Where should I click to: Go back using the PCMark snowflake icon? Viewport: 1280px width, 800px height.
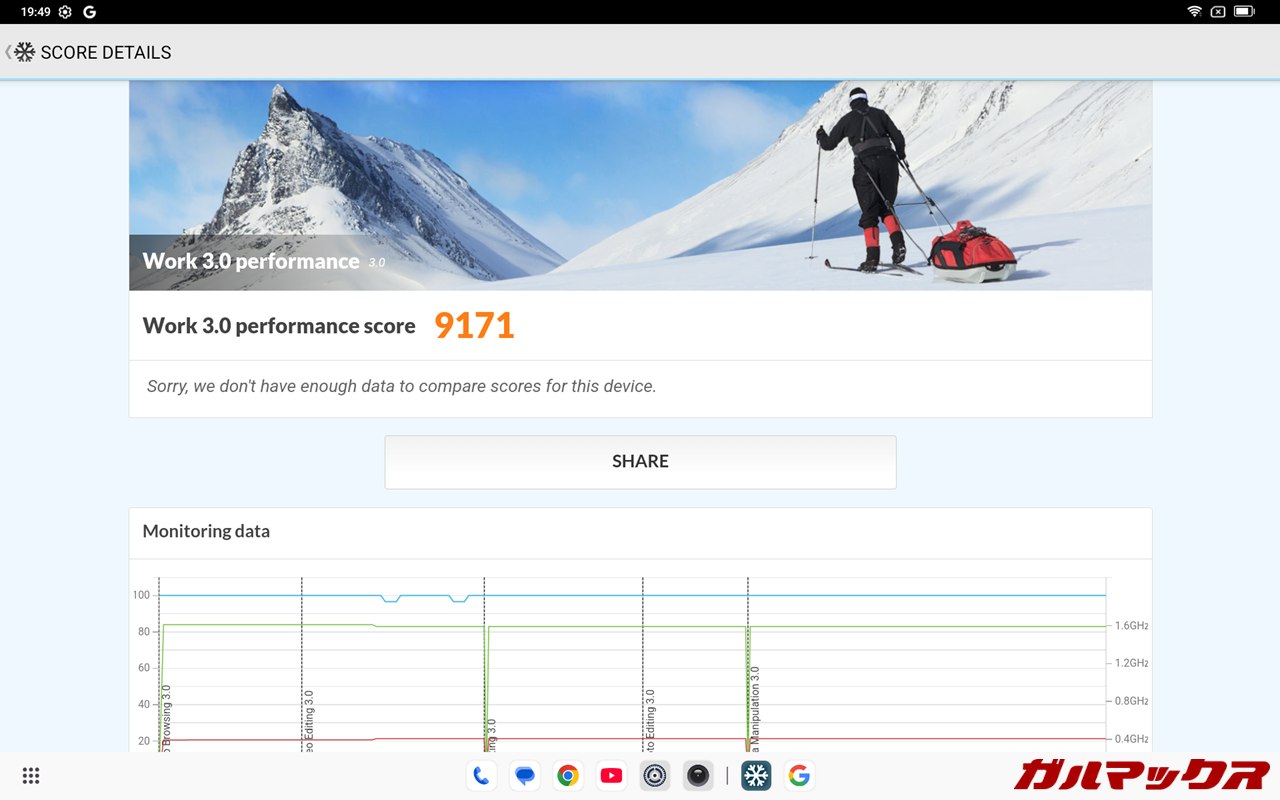click(24, 52)
